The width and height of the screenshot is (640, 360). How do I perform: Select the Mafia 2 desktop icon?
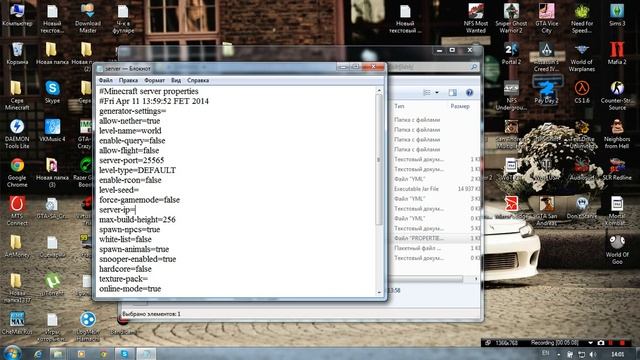617,53
